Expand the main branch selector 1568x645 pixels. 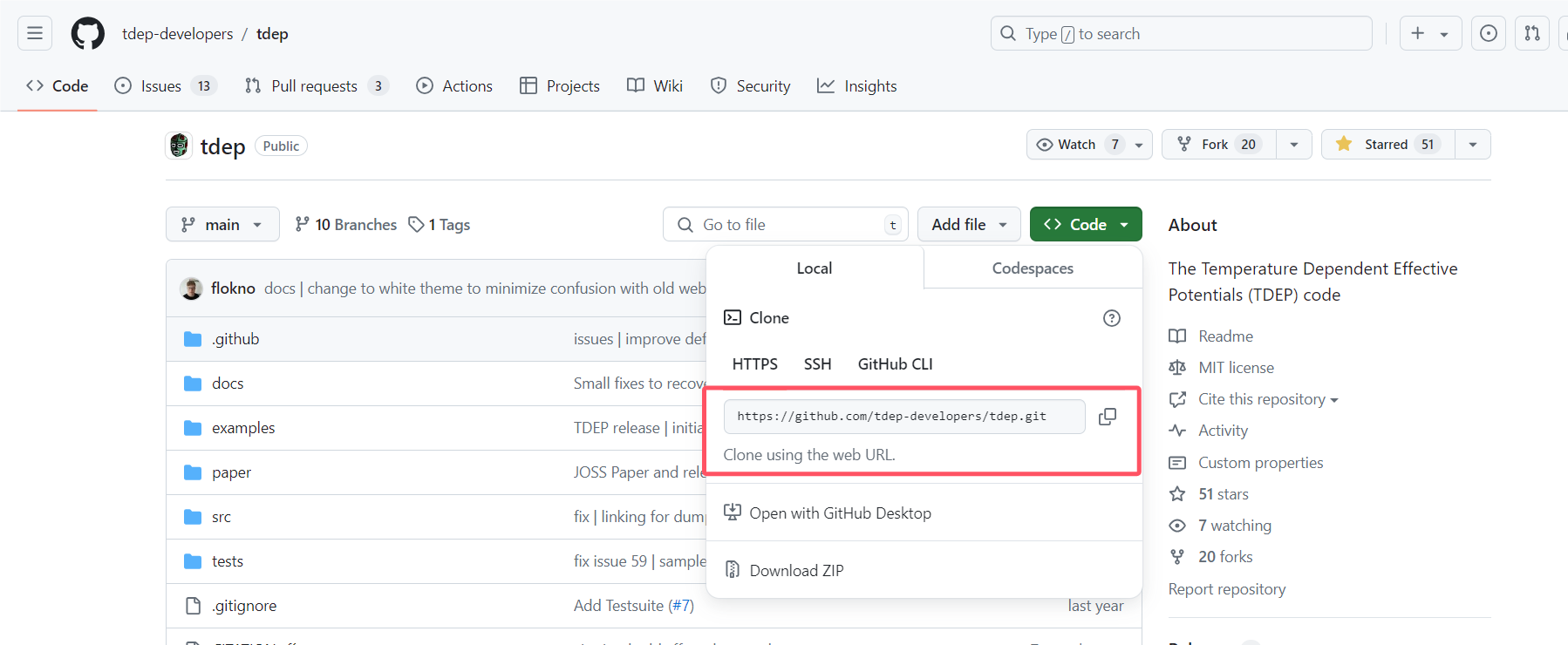coord(222,225)
